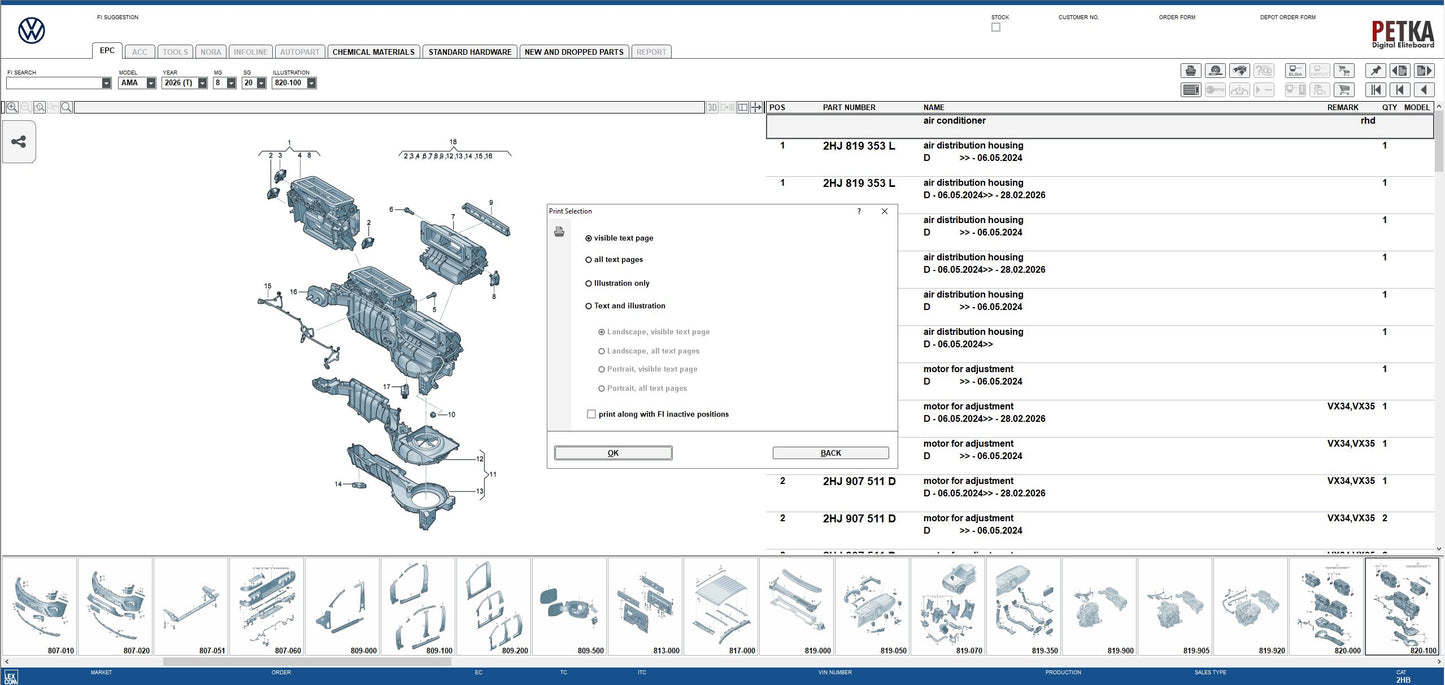Click OK in the Print Selection dialog
Screen dimensions: 1445x685
(612, 452)
